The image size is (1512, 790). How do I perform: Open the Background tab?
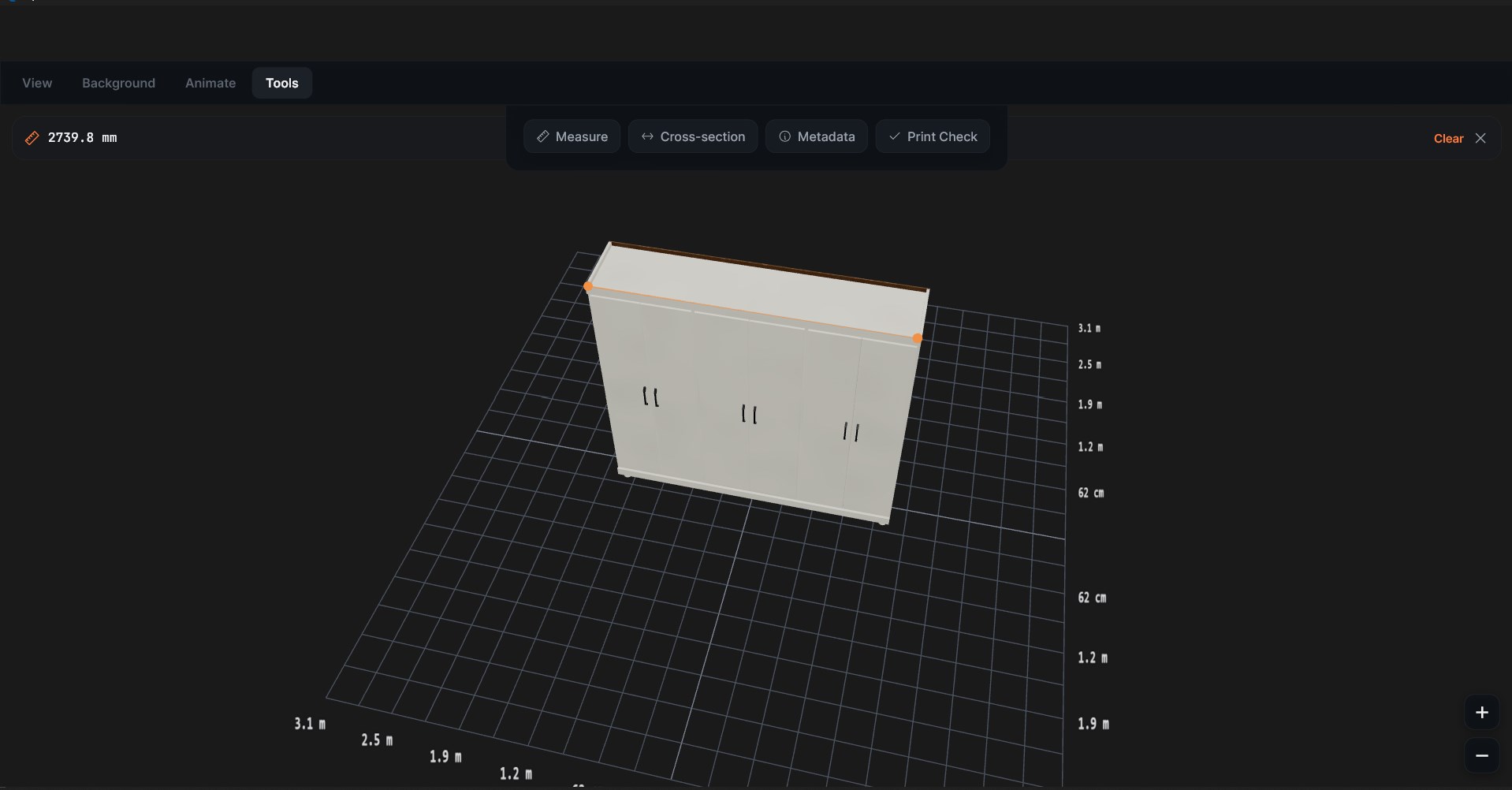pos(118,83)
